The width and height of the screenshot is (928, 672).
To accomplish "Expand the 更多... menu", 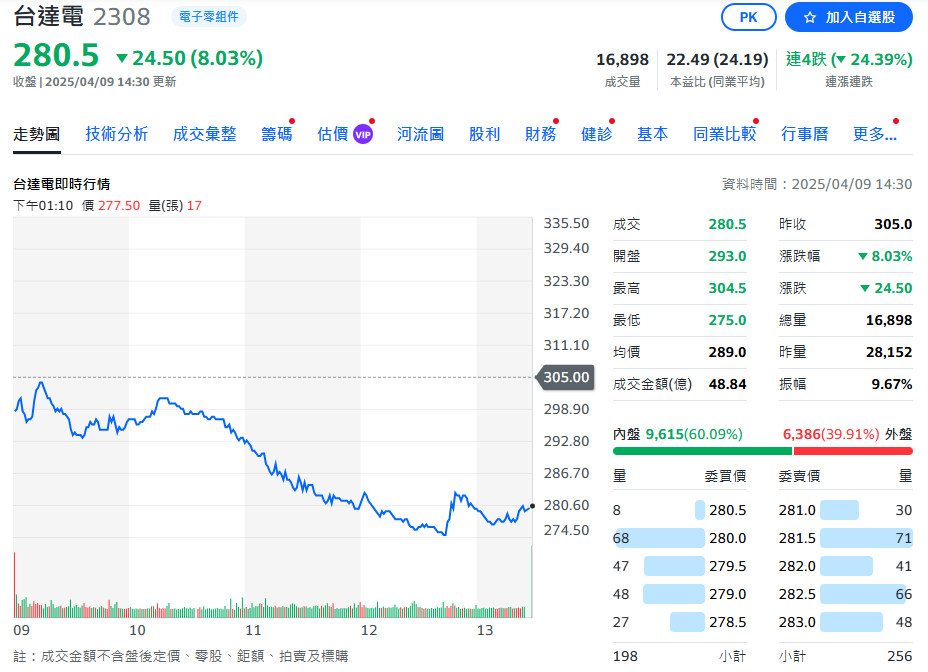I will [875, 134].
